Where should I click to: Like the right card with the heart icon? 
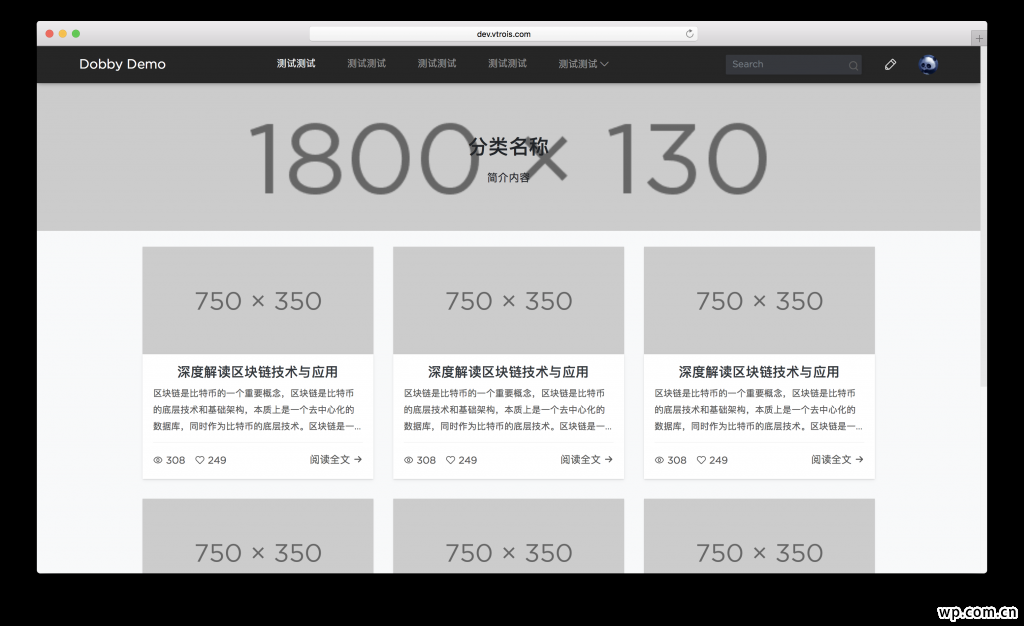pos(701,460)
